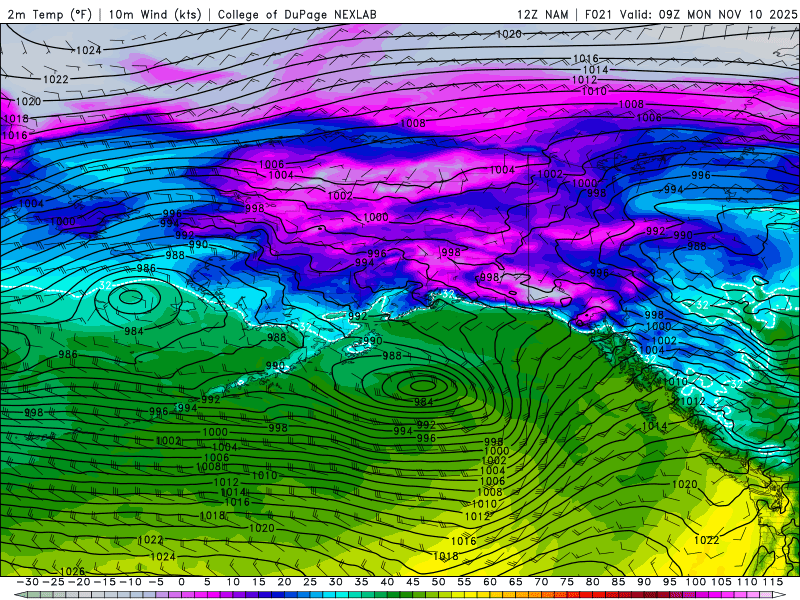The width and height of the screenshot is (800, 600).
Task: Click the "2m Temp (°F)" header label
Action: [x=49, y=14]
